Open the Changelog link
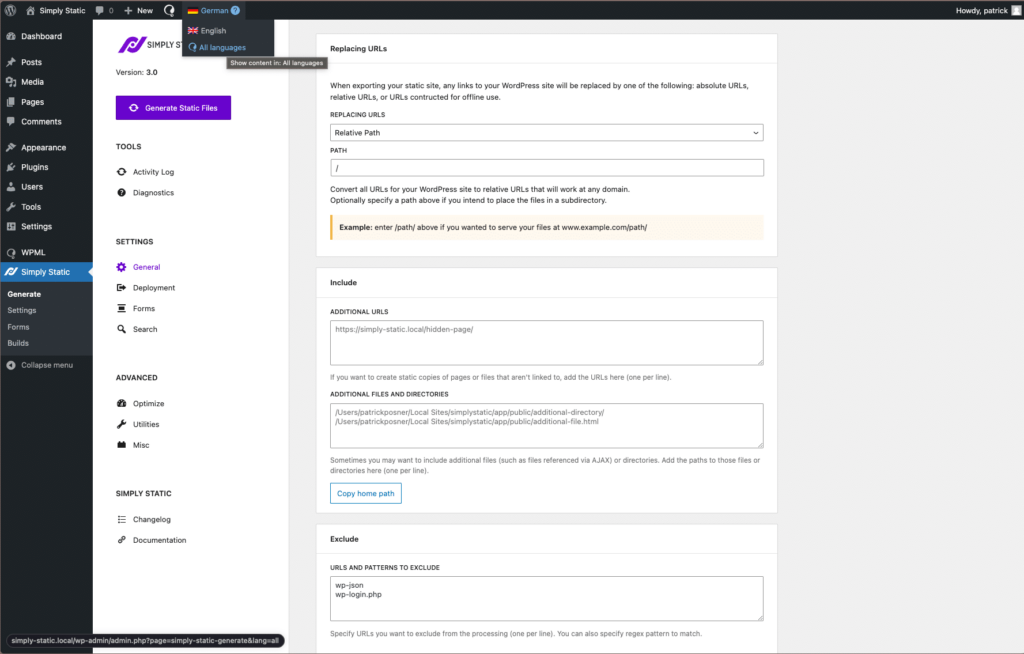The width and height of the screenshot is (1024, 654). click(152, 519)
